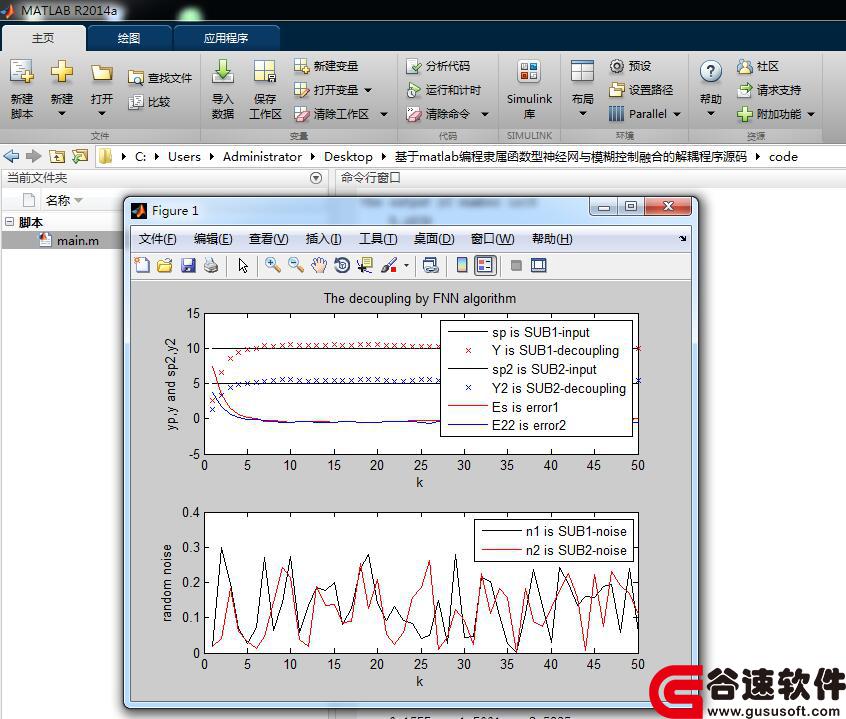Viewport: 846px width, 719px height.
Task: Click the Help (帮助) question mark button
Action: click(x=711, y=71)
